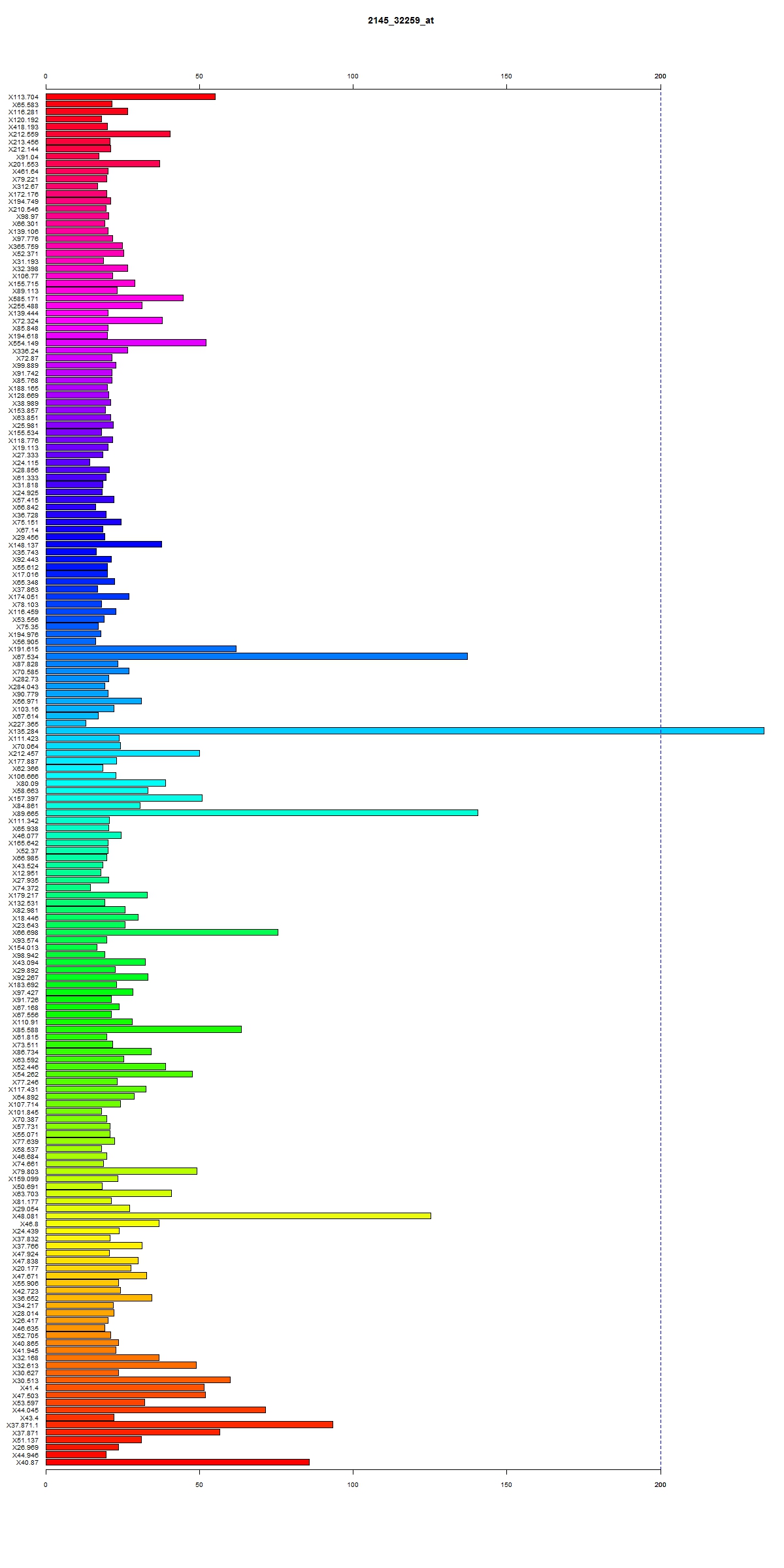Viewport: 784px width, 1568px height.
Task: Click the X191.615 row label
Action: pos(24,649)
